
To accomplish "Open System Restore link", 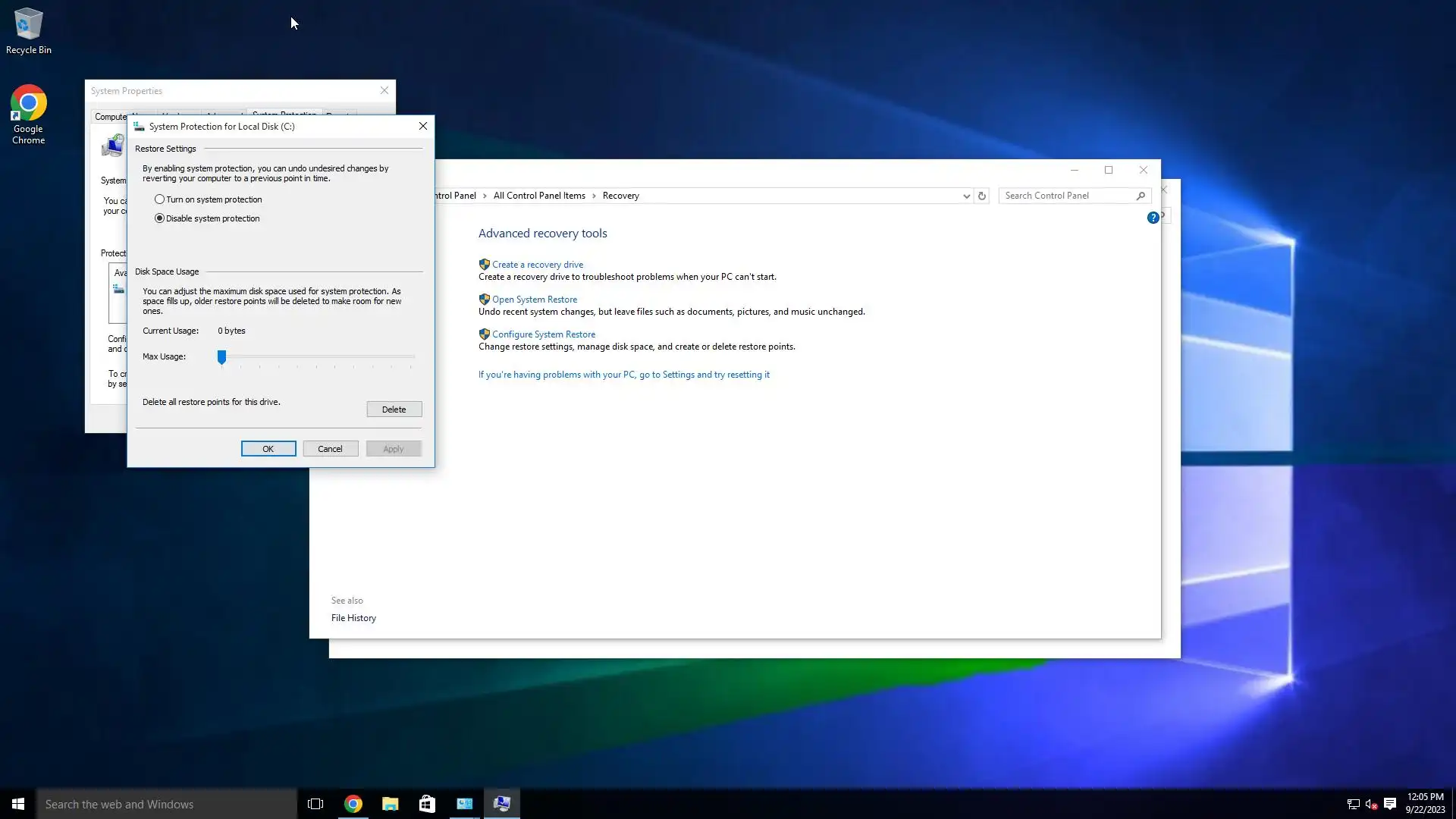I will point(534,300).
